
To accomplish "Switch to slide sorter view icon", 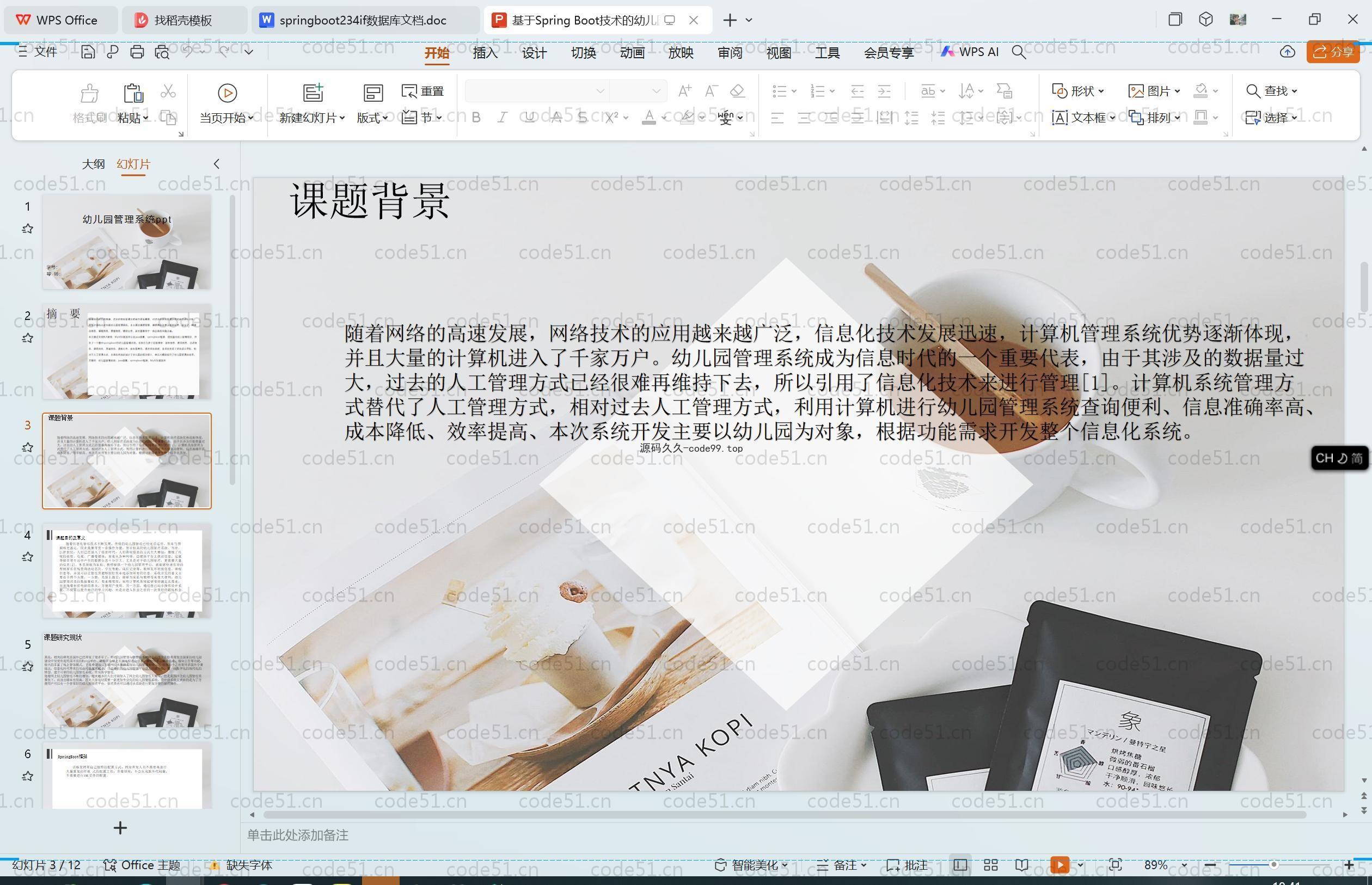I will click(x=990, y=865).
